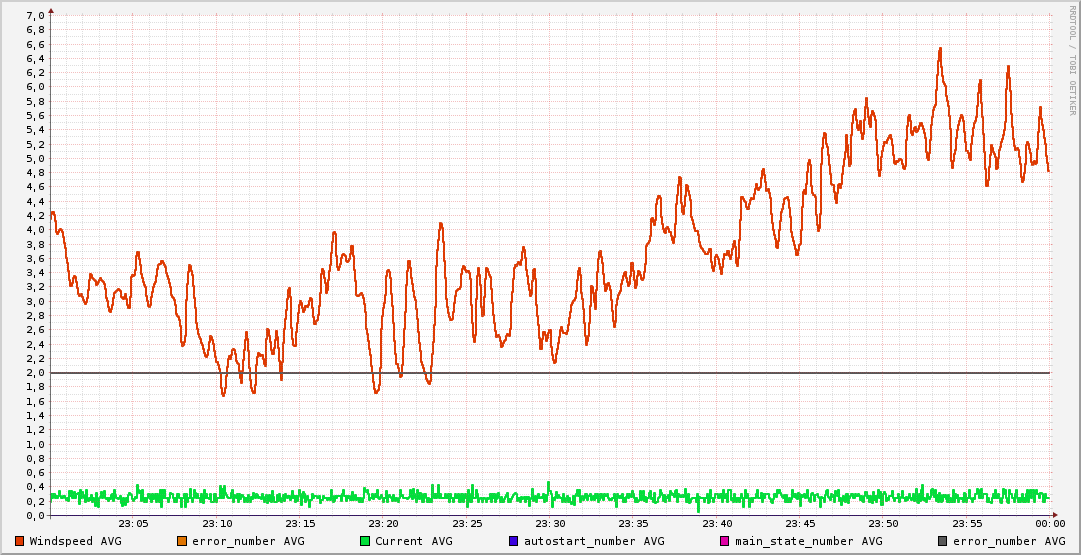Click the 23:05 time axis label
The image size is (1081, 555).
(134, 524)
